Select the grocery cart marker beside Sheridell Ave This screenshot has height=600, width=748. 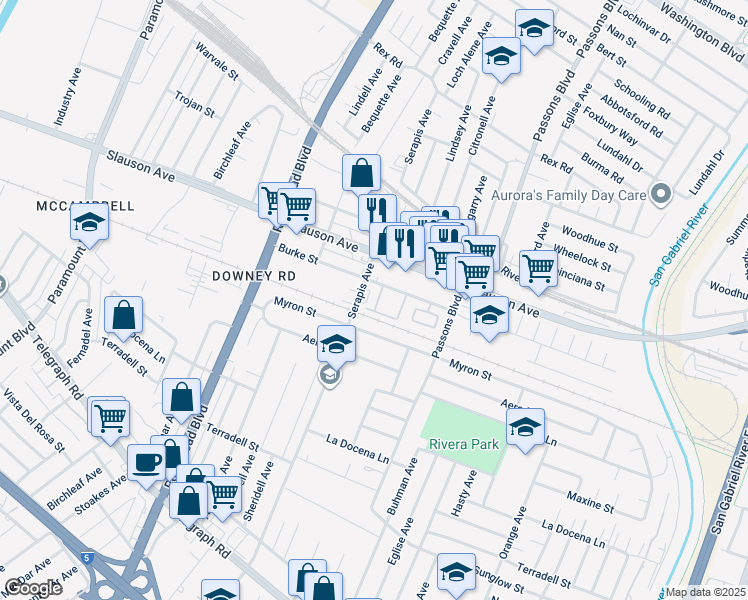coord(223,496)
